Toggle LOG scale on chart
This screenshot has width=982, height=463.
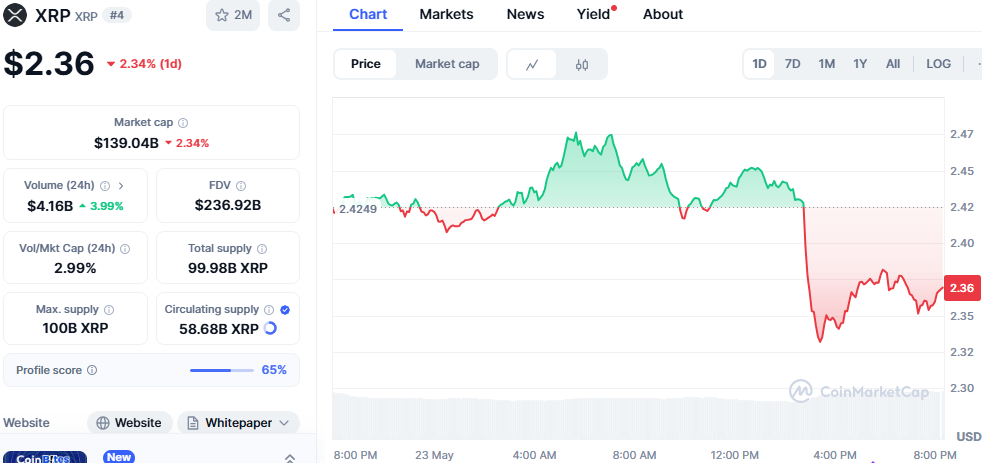[938, 64]
